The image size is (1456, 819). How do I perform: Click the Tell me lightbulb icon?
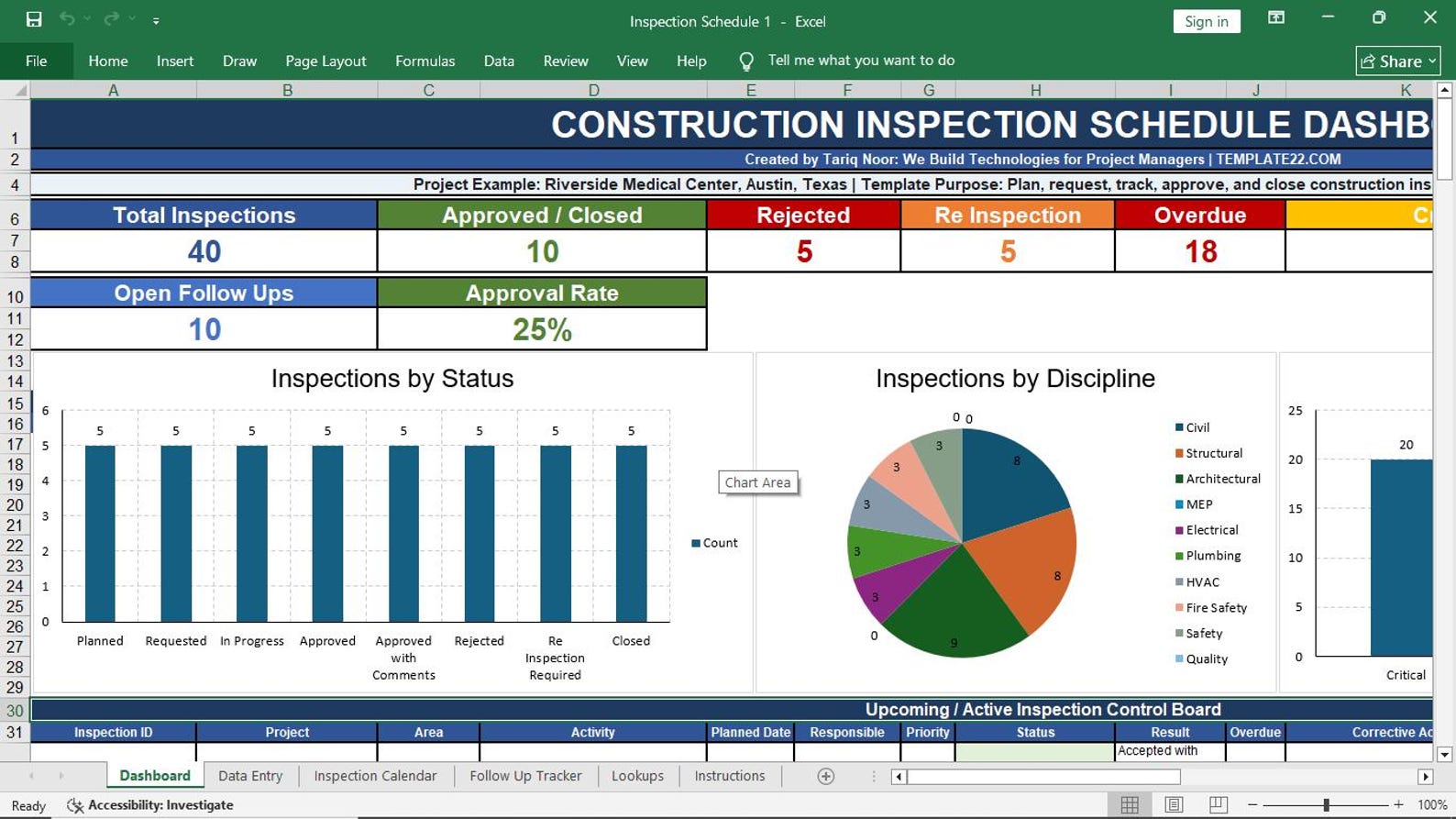pyautogui.click(x=746, y=61)
